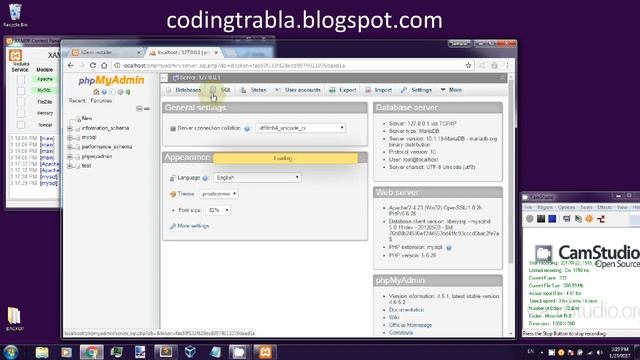The image size is (640, 360).
Task: Open the Settings tab in phpMyAdmin
Action: click(416, 90)
